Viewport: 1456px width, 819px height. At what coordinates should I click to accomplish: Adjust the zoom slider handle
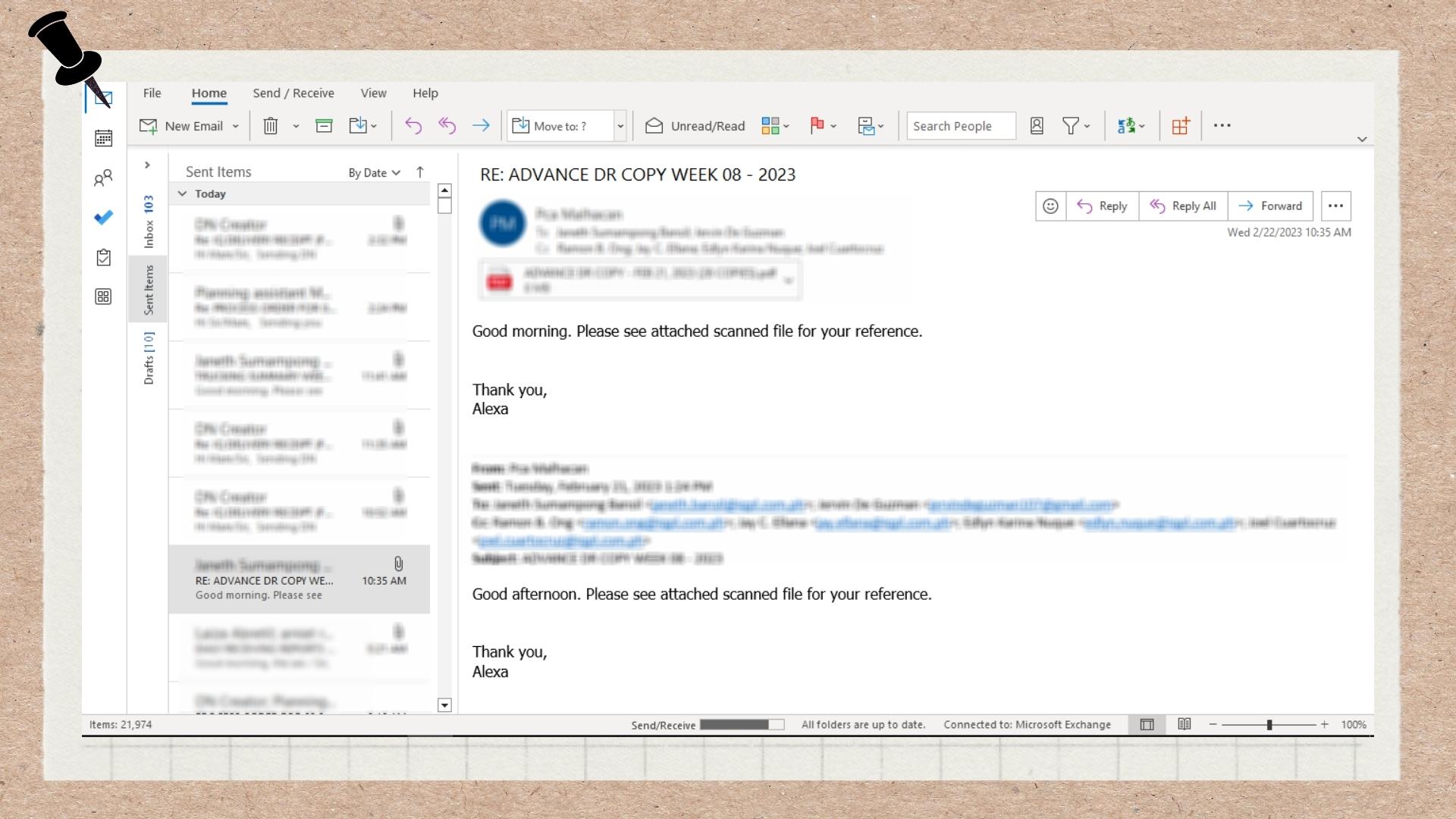[1269, 725]
